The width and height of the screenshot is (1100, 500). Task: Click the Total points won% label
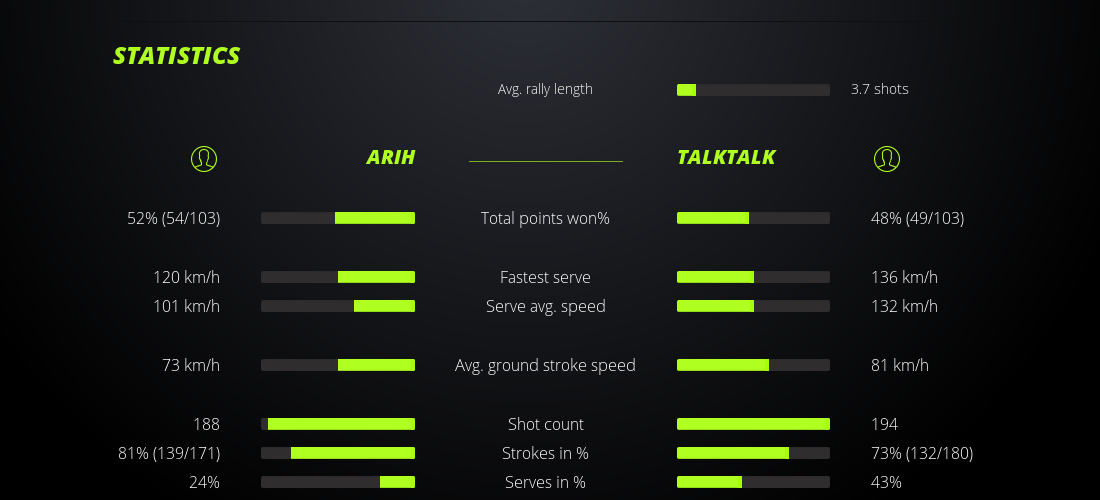coord(545,218)
